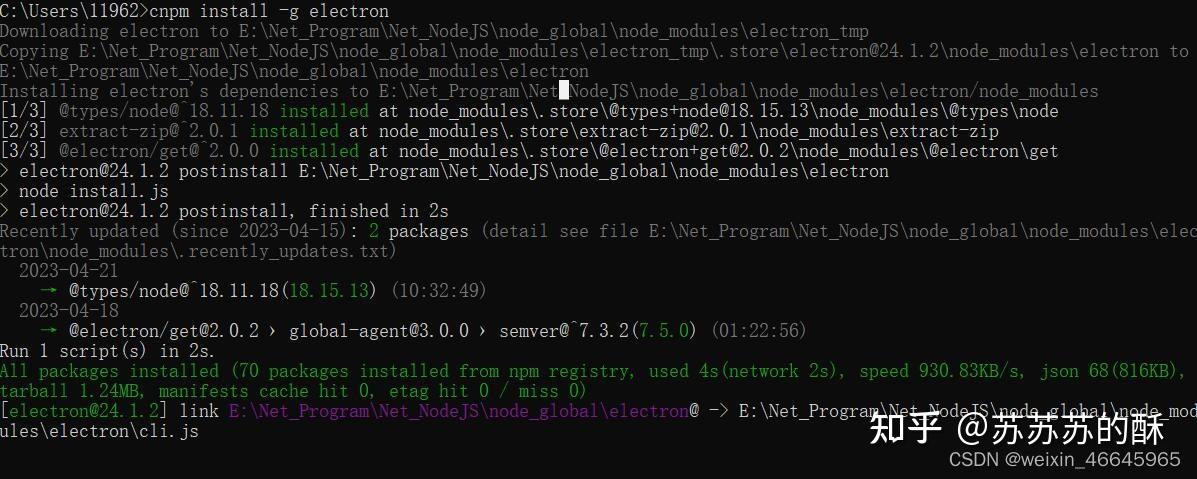
Task: Click the 知乎 @苏苏苏的酥 watermark
Action: point(1016,428)
